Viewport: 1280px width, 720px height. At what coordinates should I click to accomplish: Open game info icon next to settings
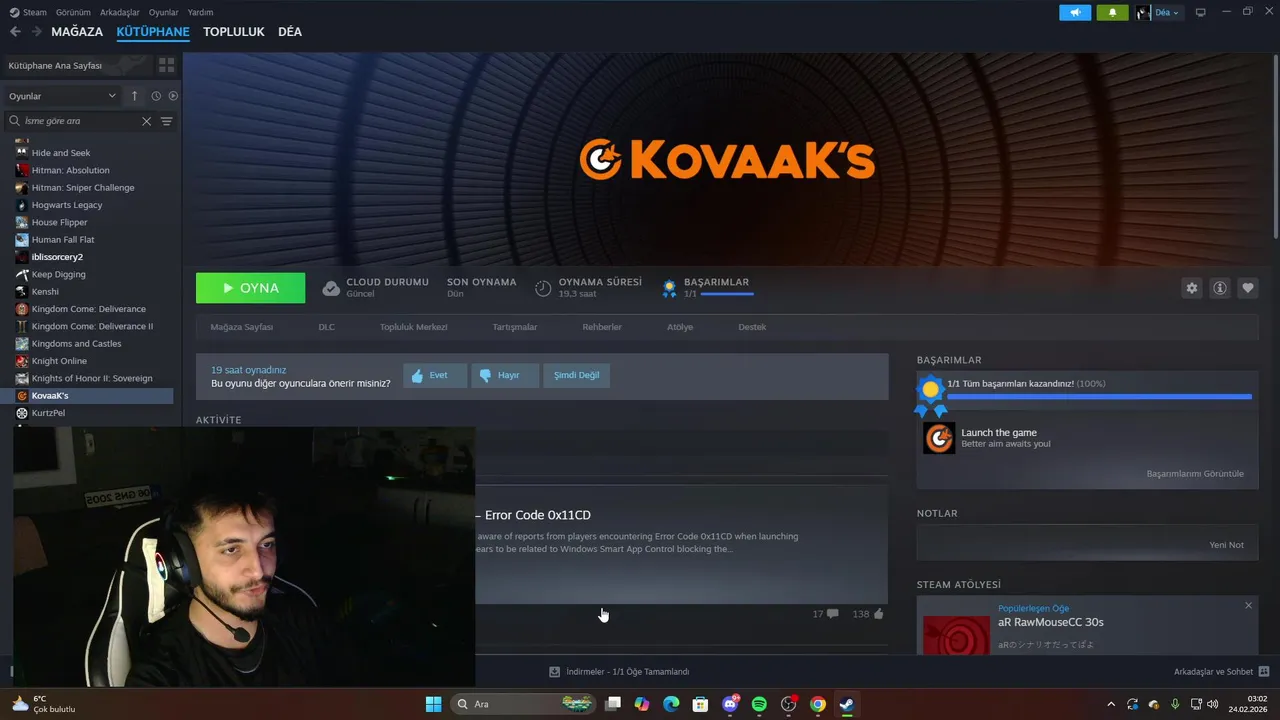1220,288
